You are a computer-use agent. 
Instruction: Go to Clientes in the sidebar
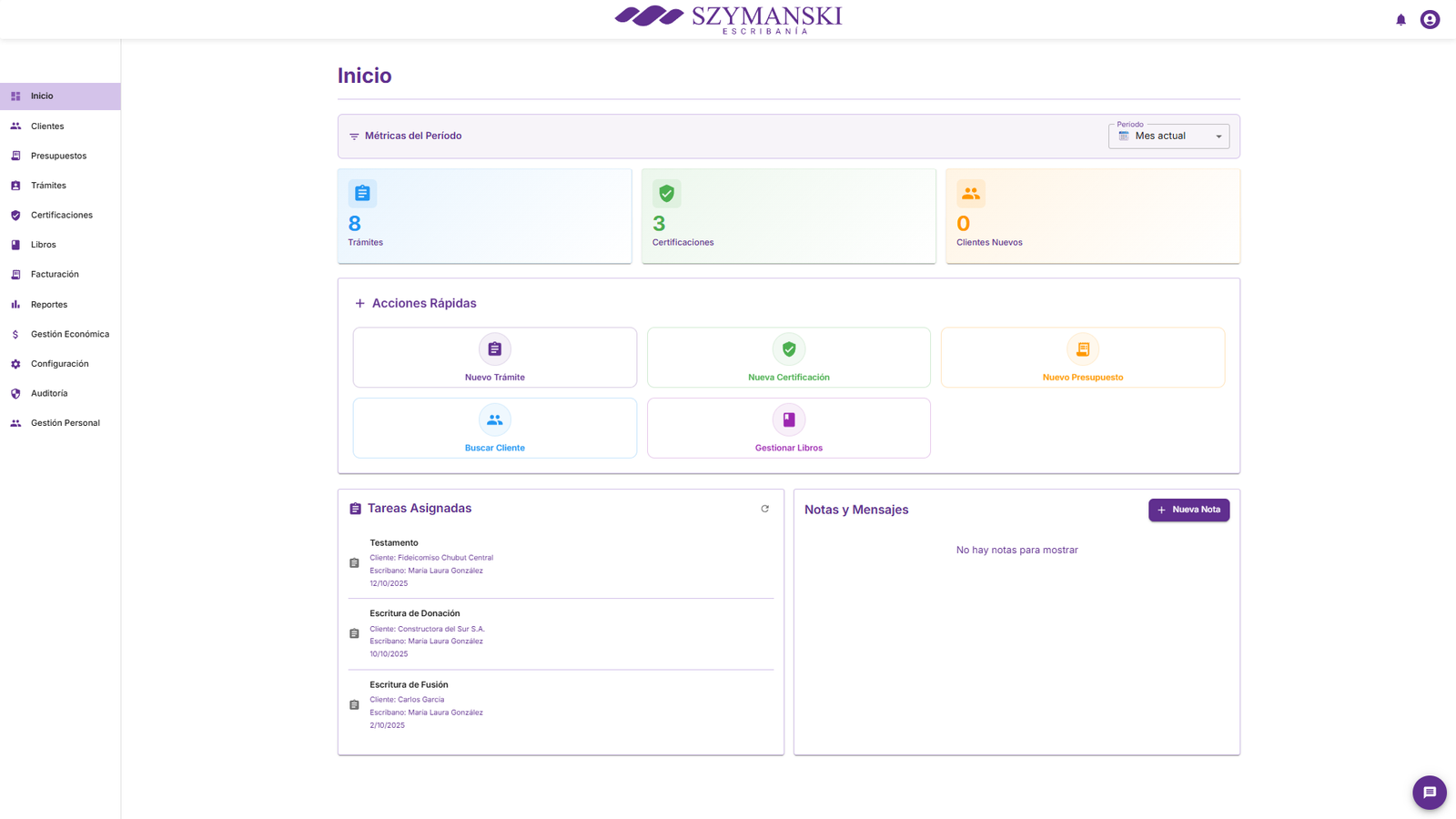(x=47, y=126)
